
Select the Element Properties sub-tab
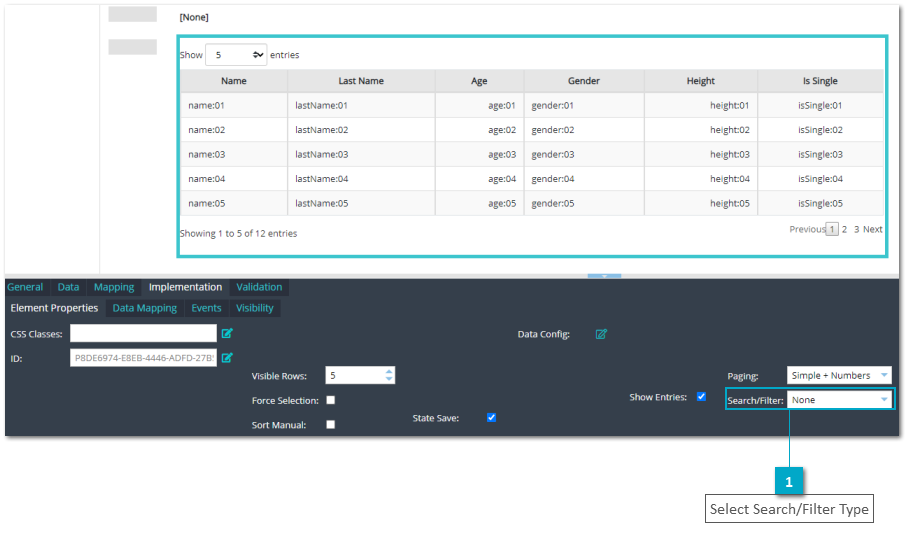54,308
